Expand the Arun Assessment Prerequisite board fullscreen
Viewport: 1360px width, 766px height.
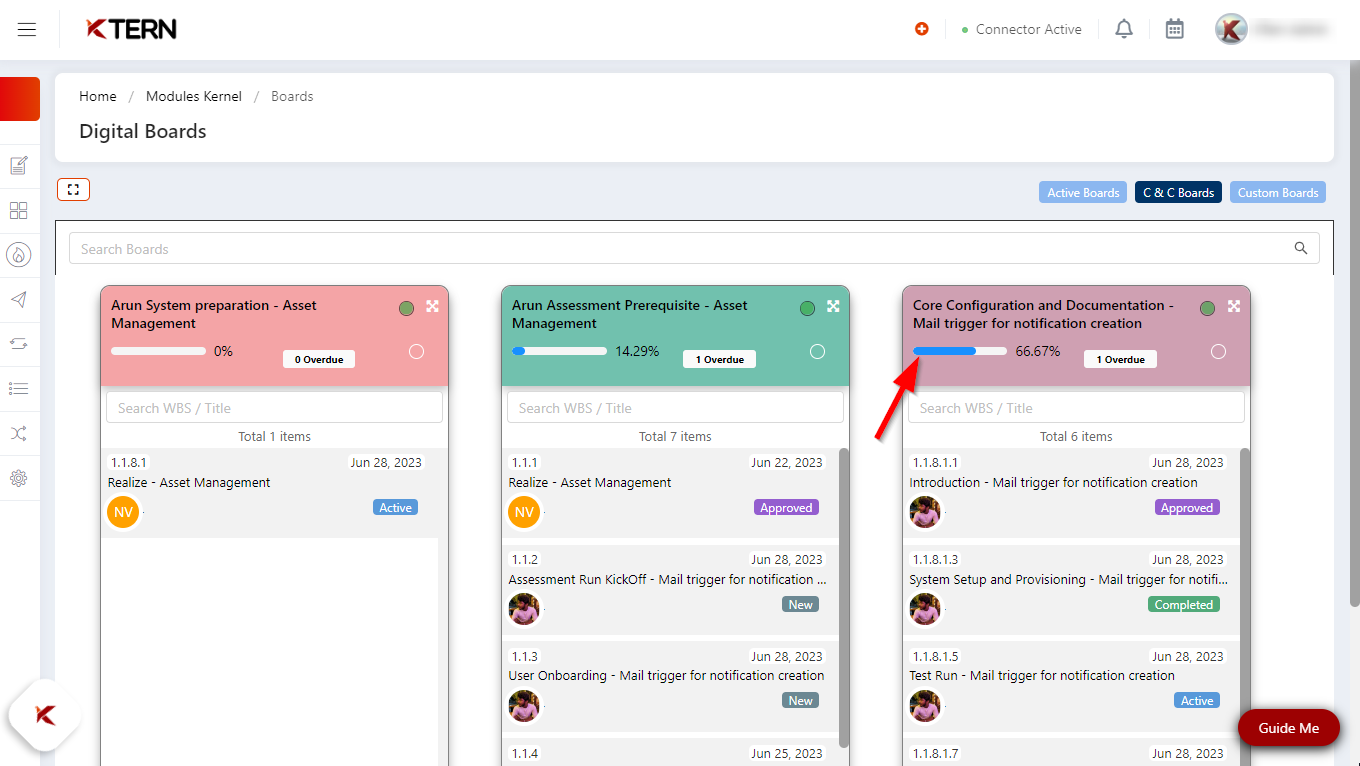833,307
